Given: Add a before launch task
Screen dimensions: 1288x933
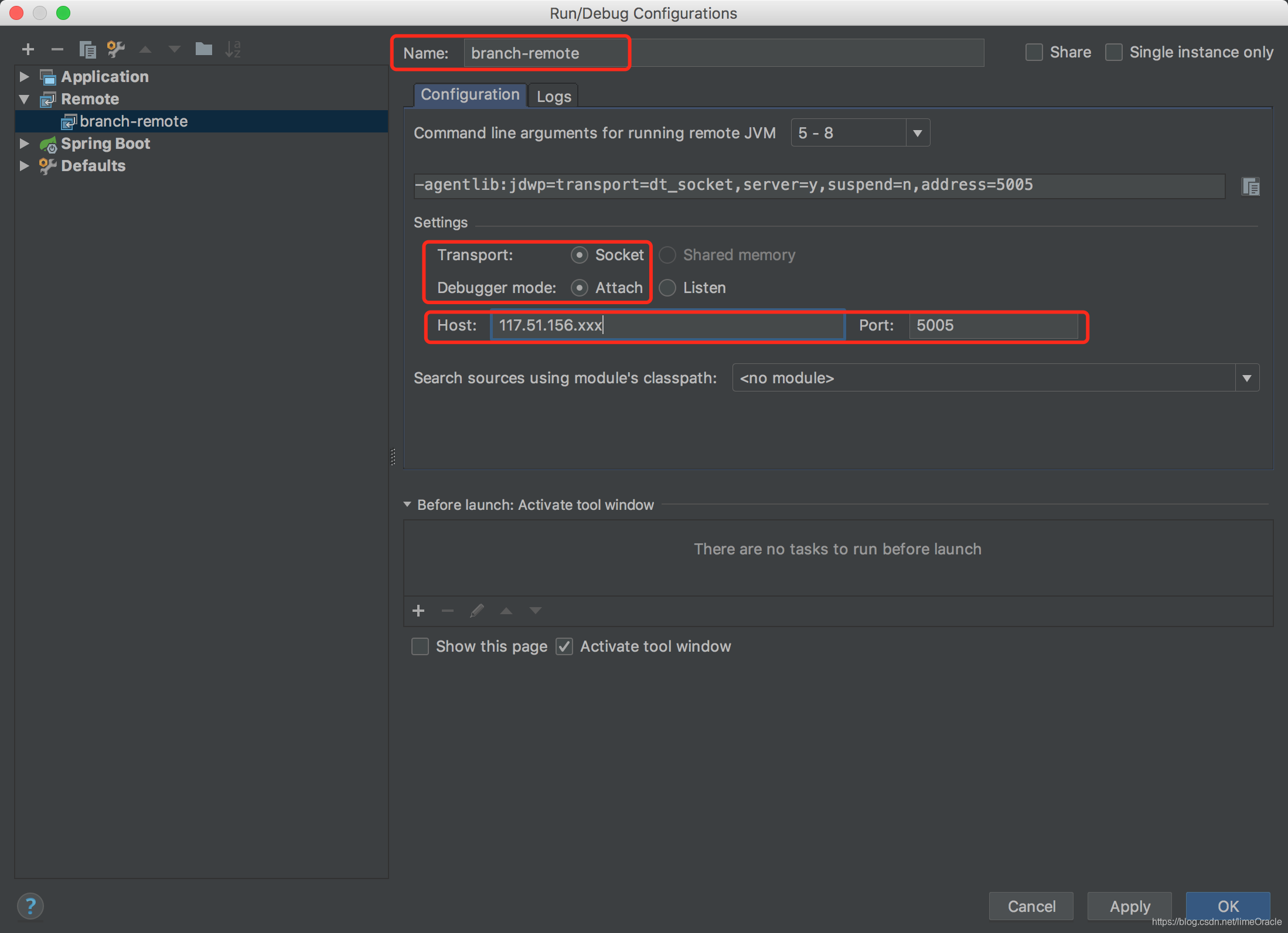Looking at the screenshot, I should coord(418,611).
